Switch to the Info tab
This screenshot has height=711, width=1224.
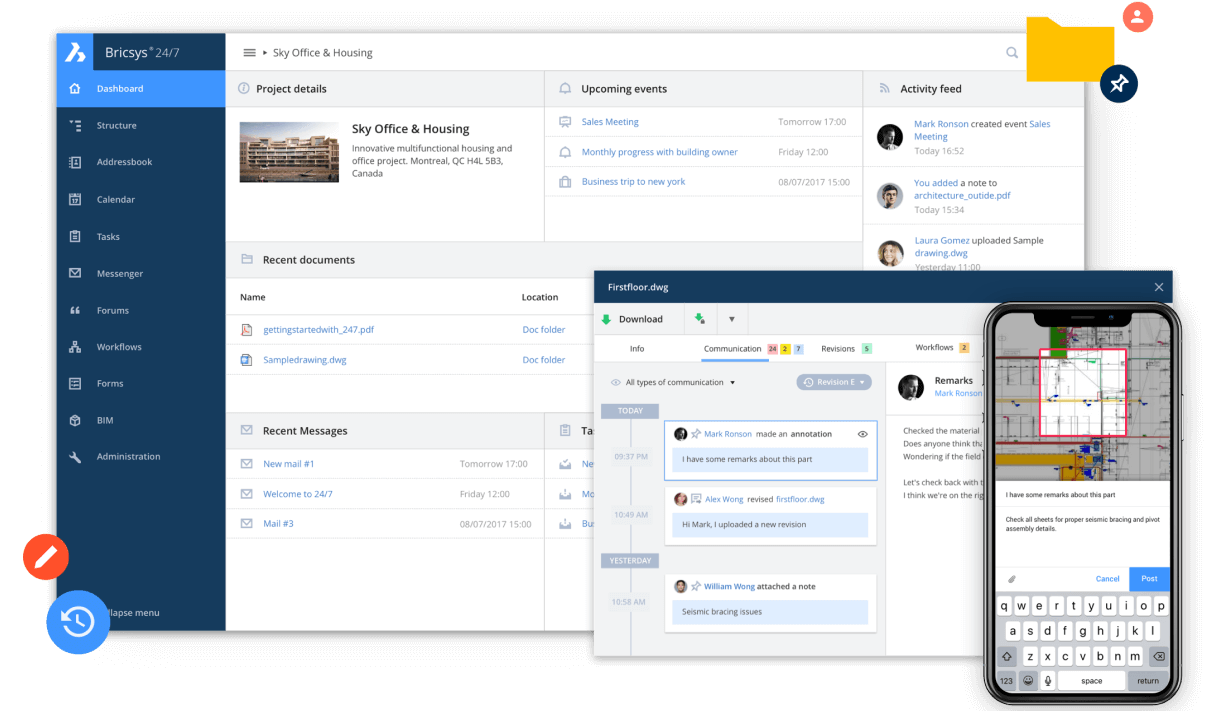pos(637,348)
